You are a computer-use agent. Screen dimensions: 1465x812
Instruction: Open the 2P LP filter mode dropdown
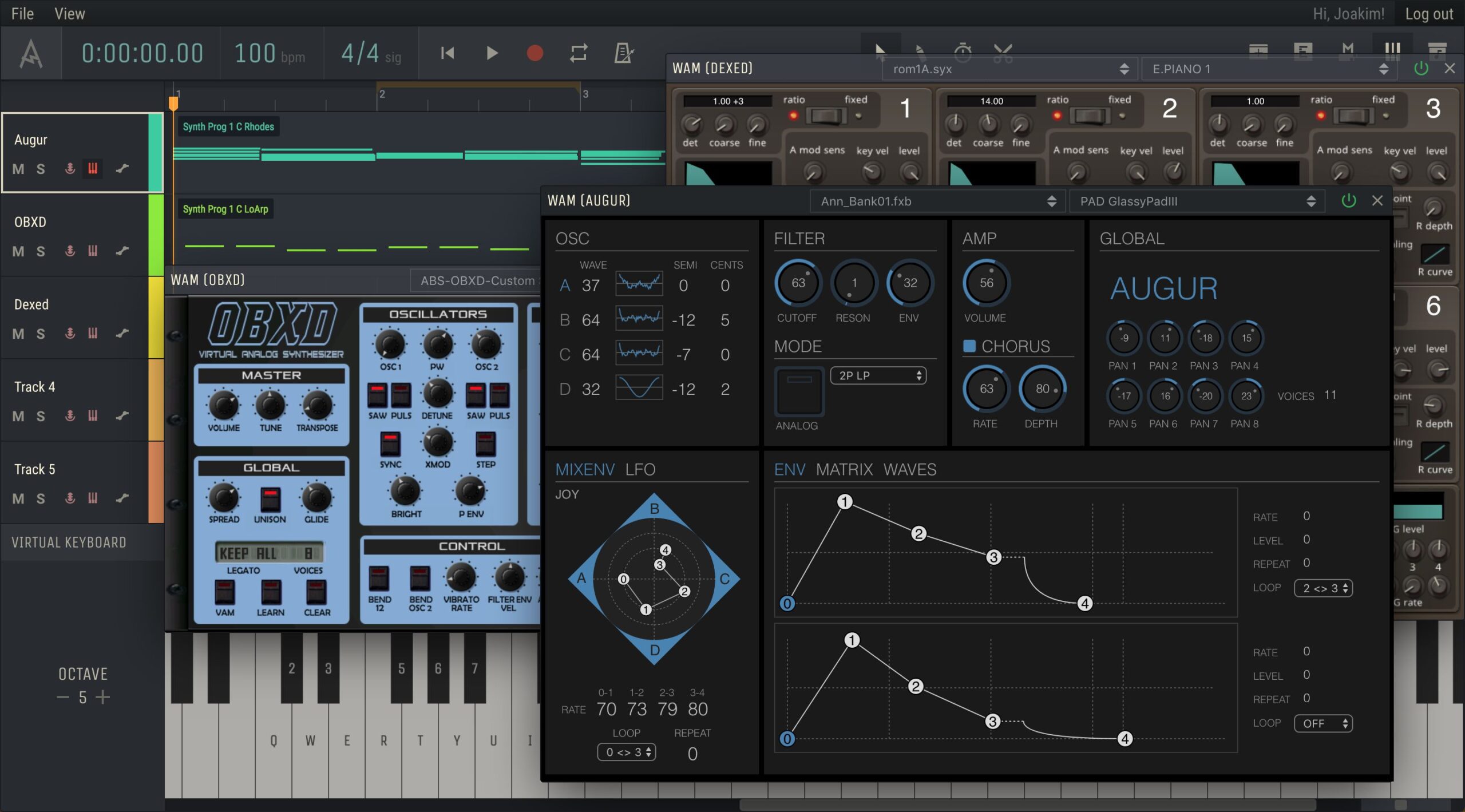coord(878,375)
